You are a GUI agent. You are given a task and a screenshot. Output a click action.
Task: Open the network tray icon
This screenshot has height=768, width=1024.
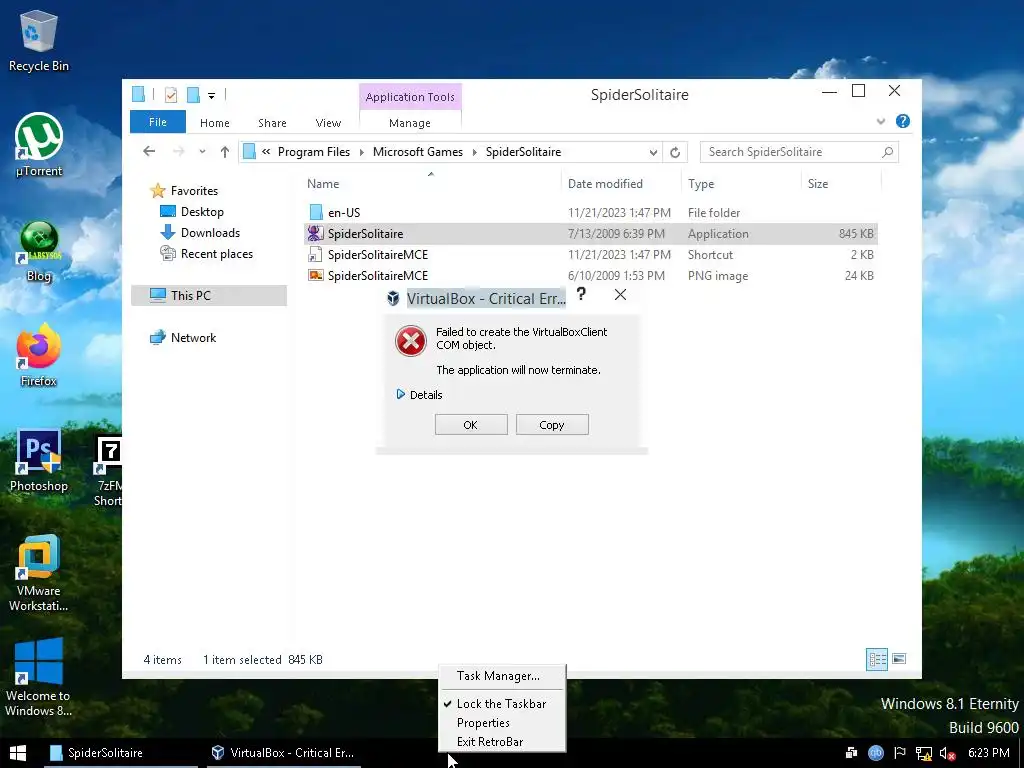point(923,753)
